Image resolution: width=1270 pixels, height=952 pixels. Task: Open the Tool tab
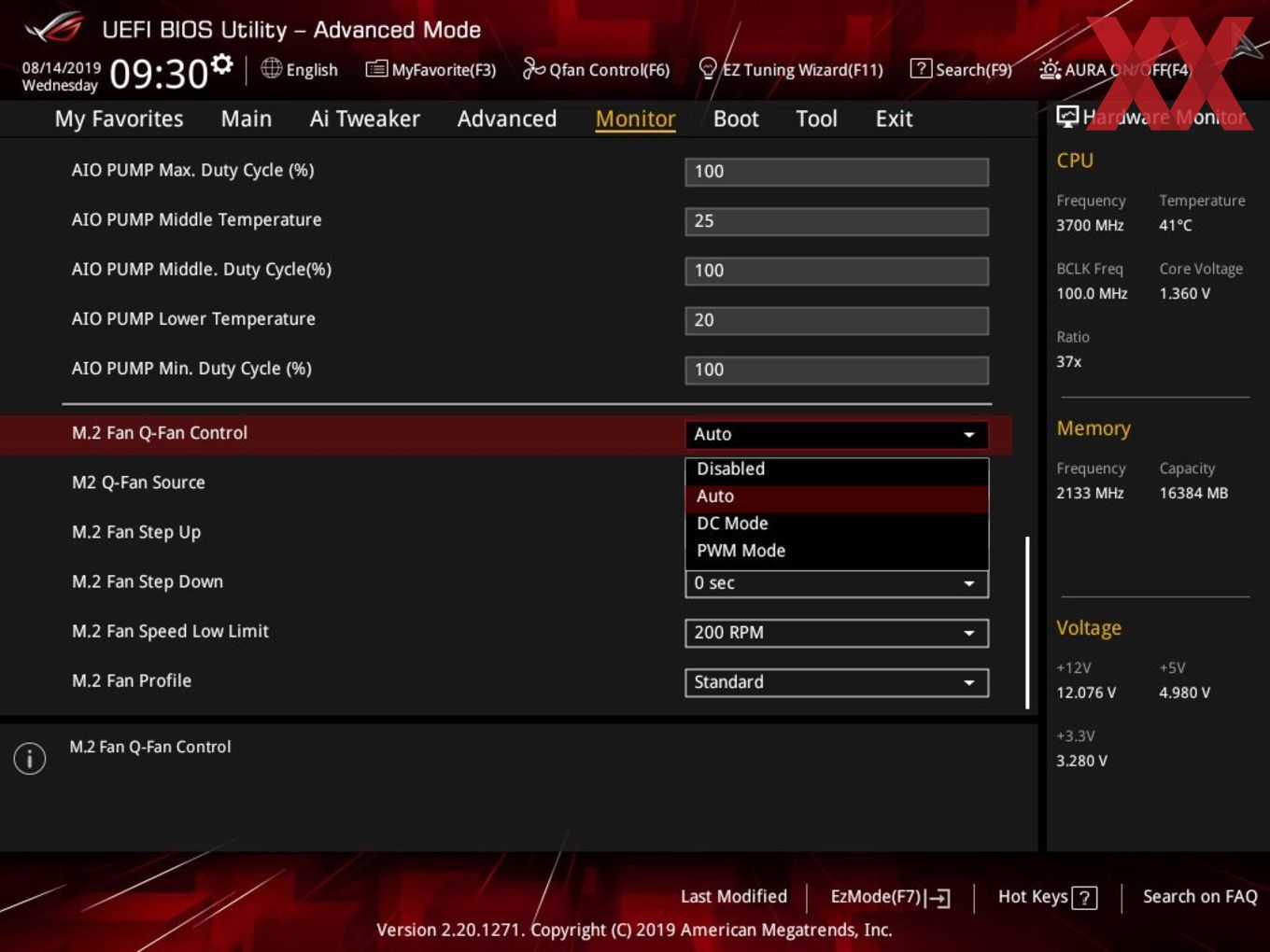[x=816, y=119]
